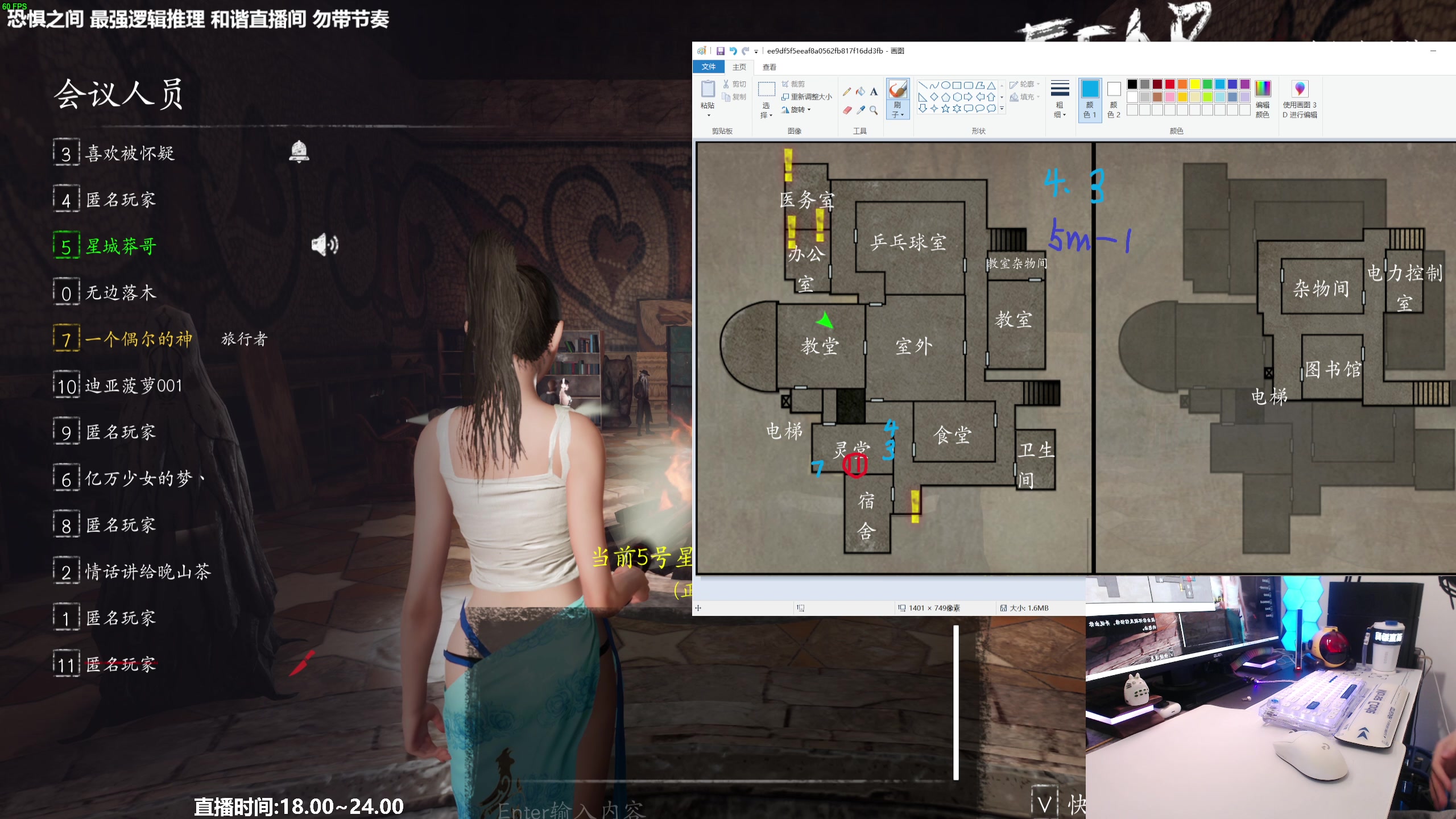This screenshot has width=1456, height=819.
Task: Select player 0 无边落木 in meeting list
Action: pos(105,293)
